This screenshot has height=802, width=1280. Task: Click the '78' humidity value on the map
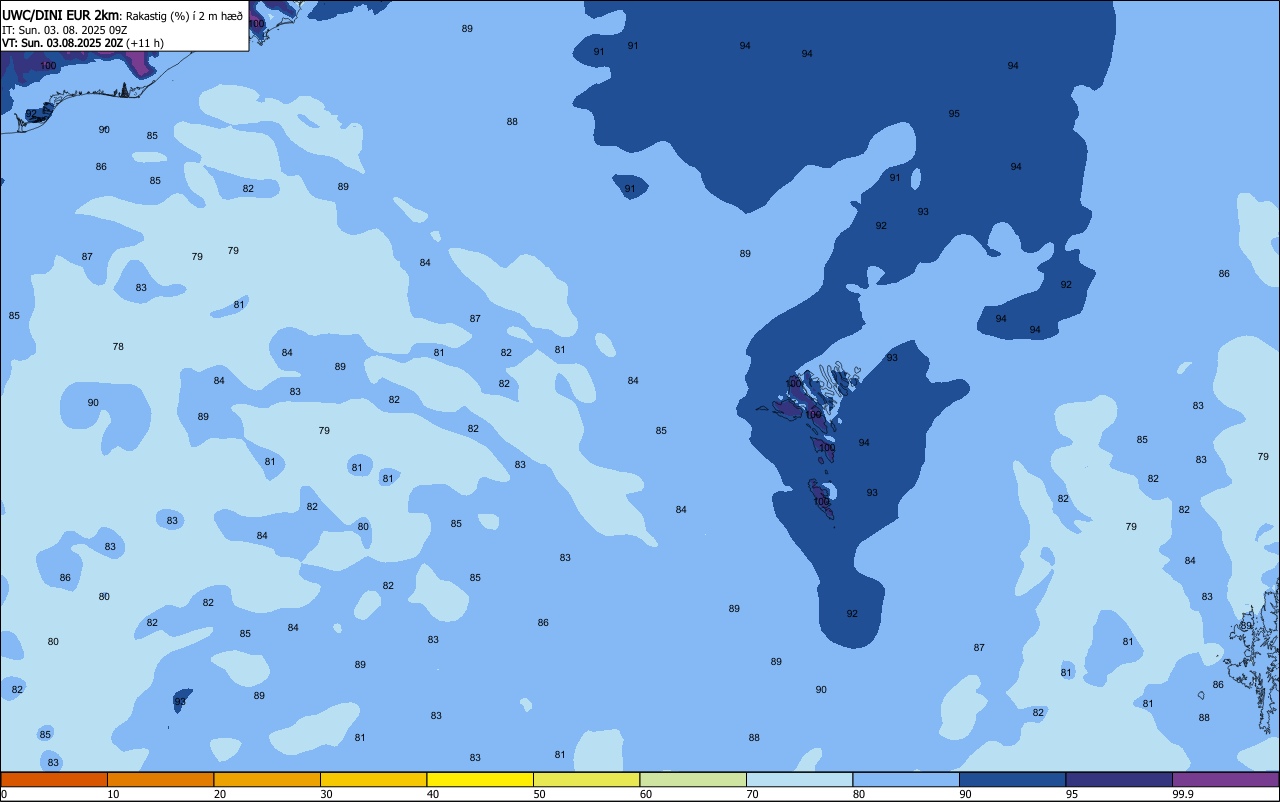pos(118,346)
